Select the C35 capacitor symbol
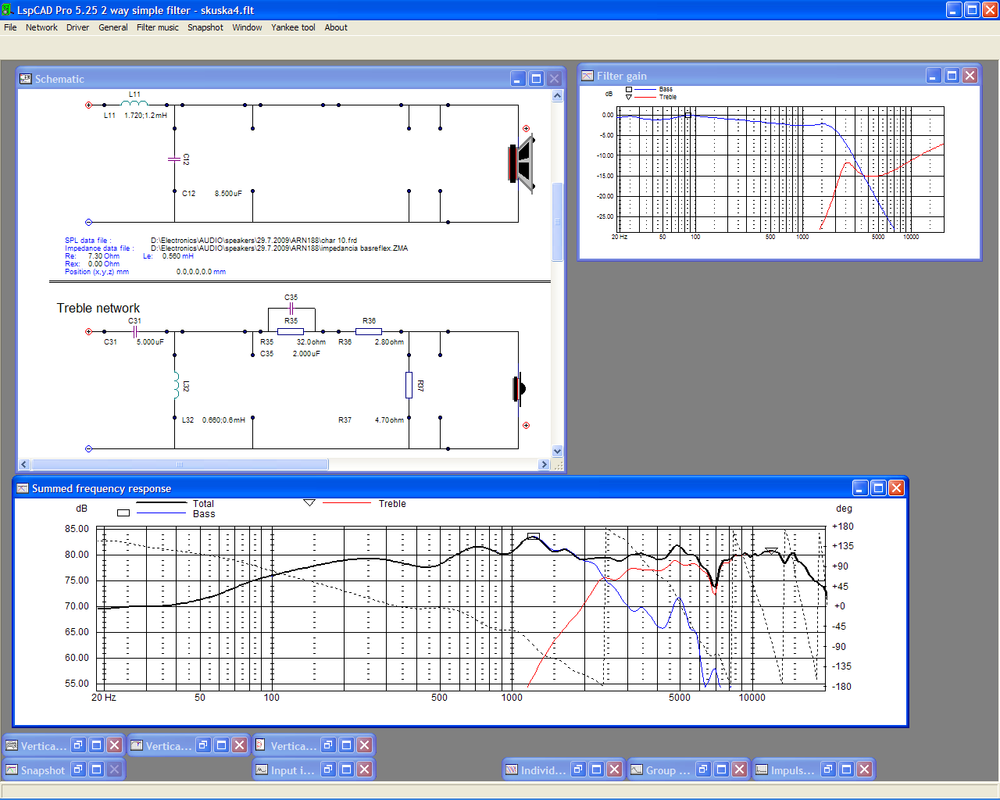Image resolution: width=1000 pixels, height=800 pixels. click(x=291, y=308)
